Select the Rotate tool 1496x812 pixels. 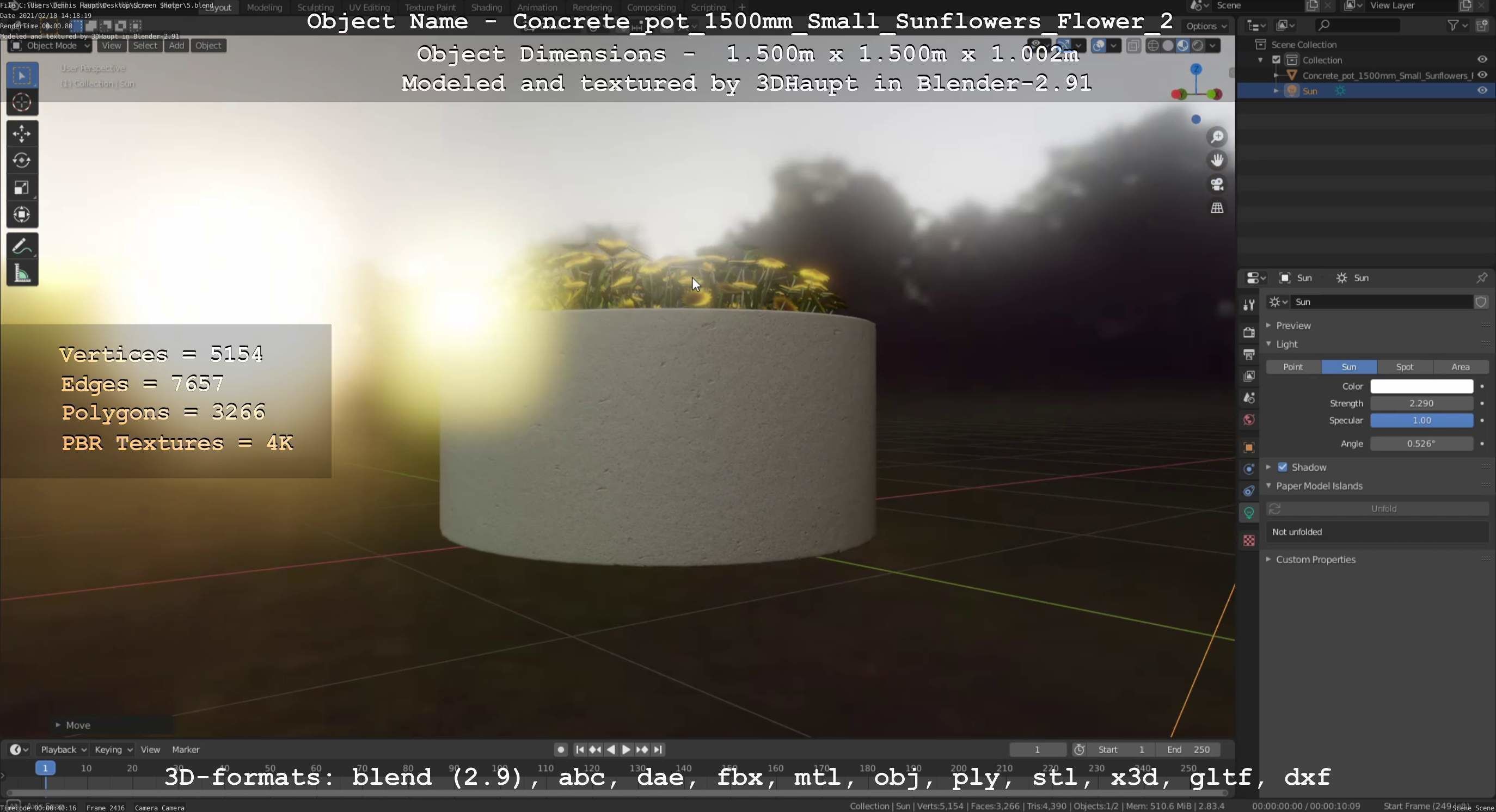[x=22, y=161]
